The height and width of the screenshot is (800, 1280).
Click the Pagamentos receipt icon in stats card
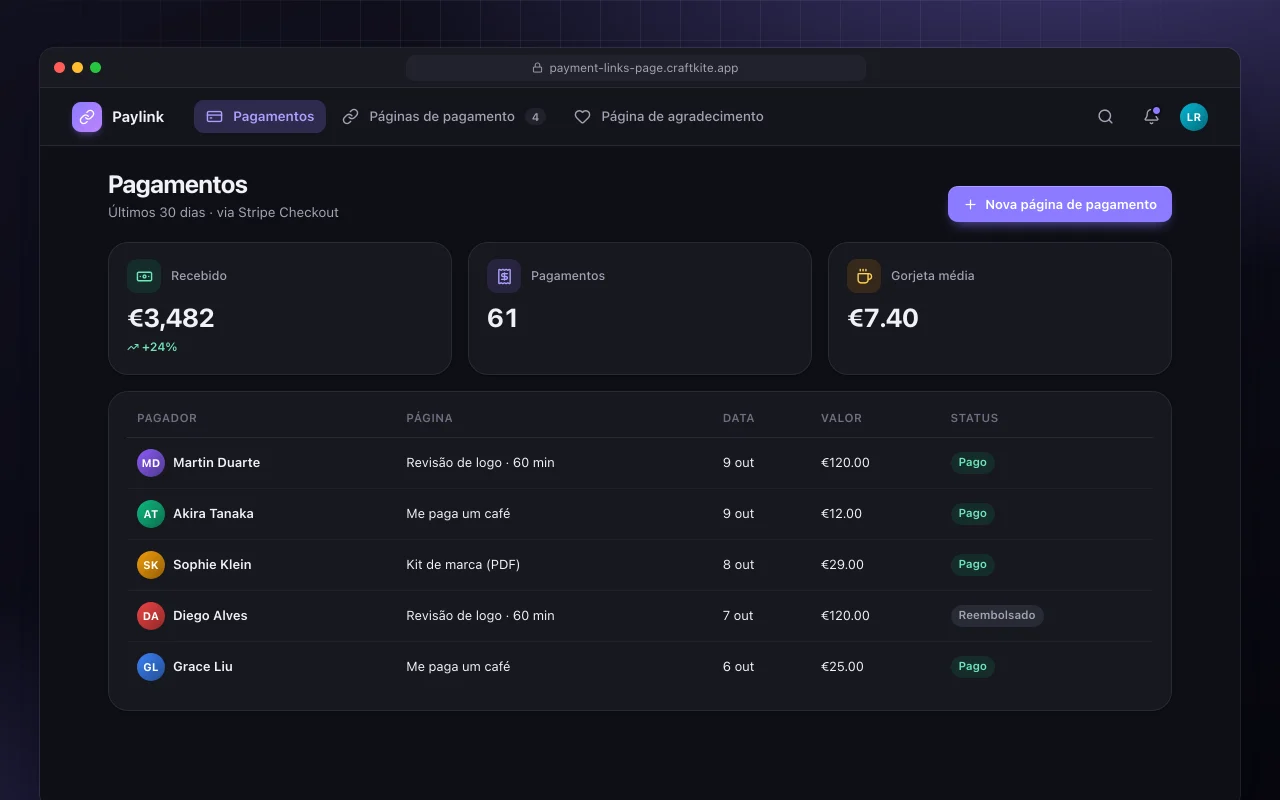click(504, 276)
